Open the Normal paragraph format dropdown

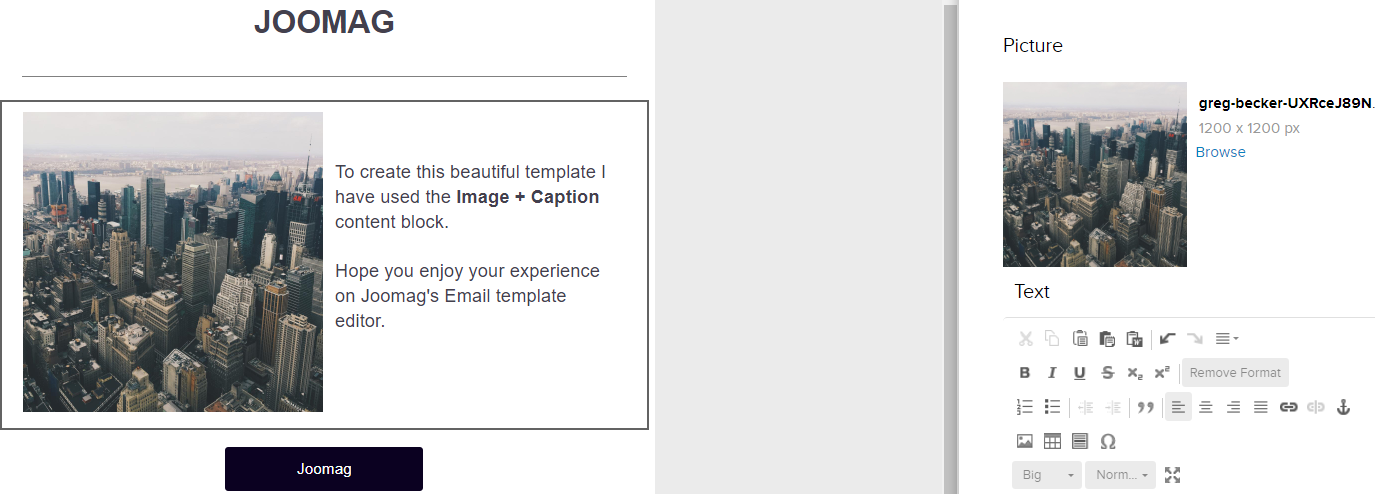coord(1120,475)
